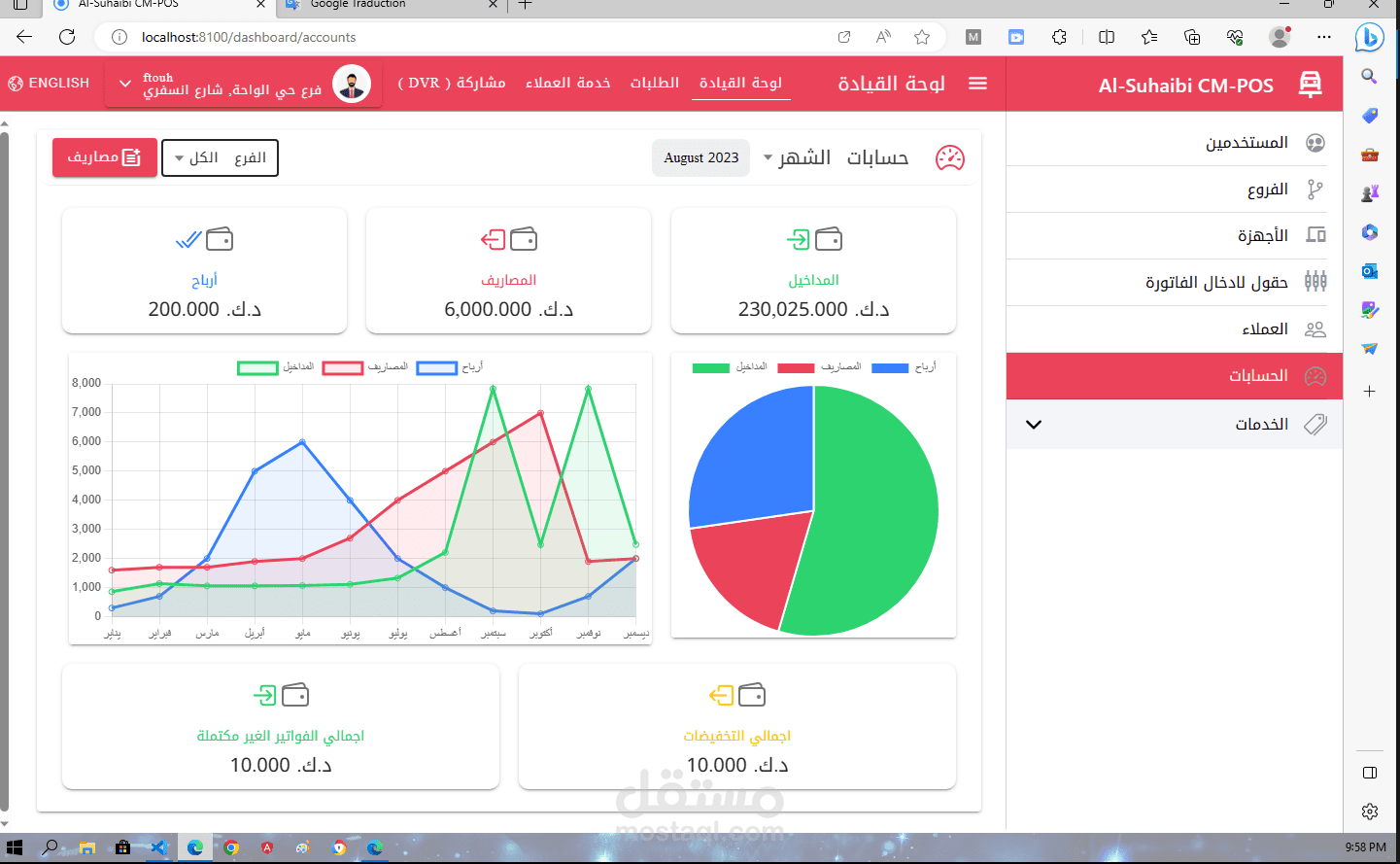Open browser extensions puzzle icon
This screenshot has height=864, width=1400.
[x=1059, y=37]
